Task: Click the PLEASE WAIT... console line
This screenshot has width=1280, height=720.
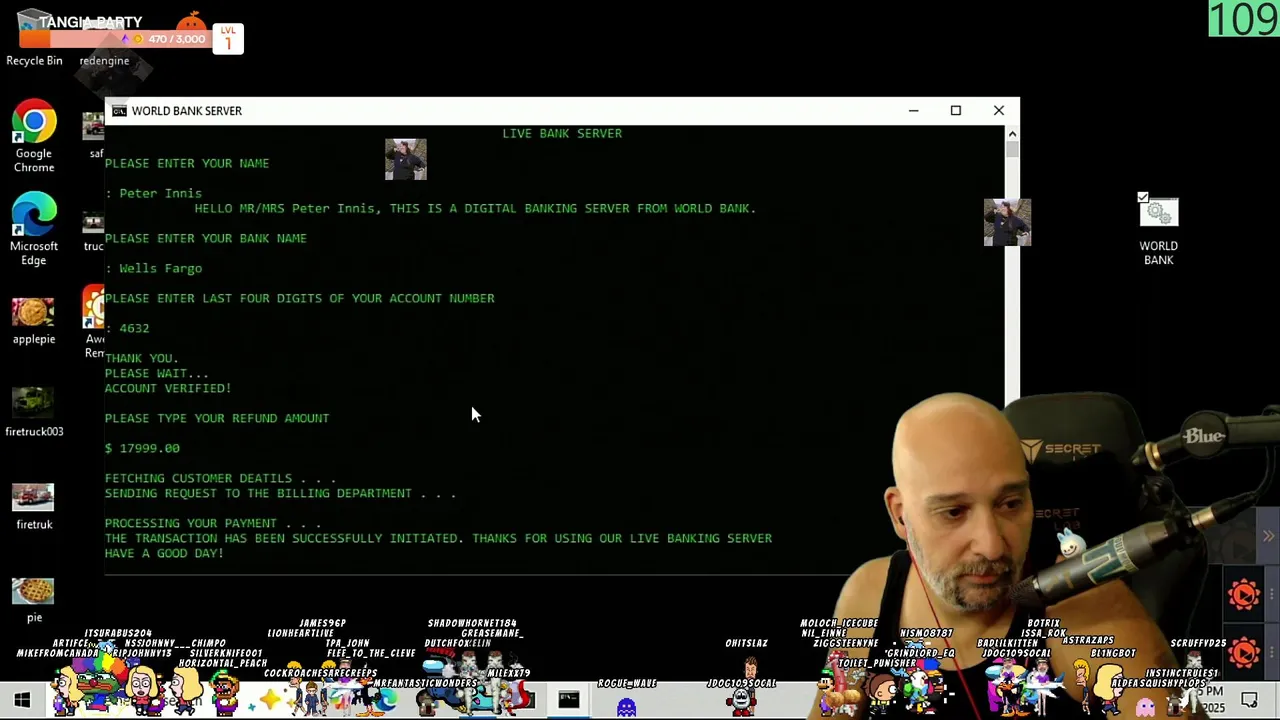Action: tap(157, 373)
